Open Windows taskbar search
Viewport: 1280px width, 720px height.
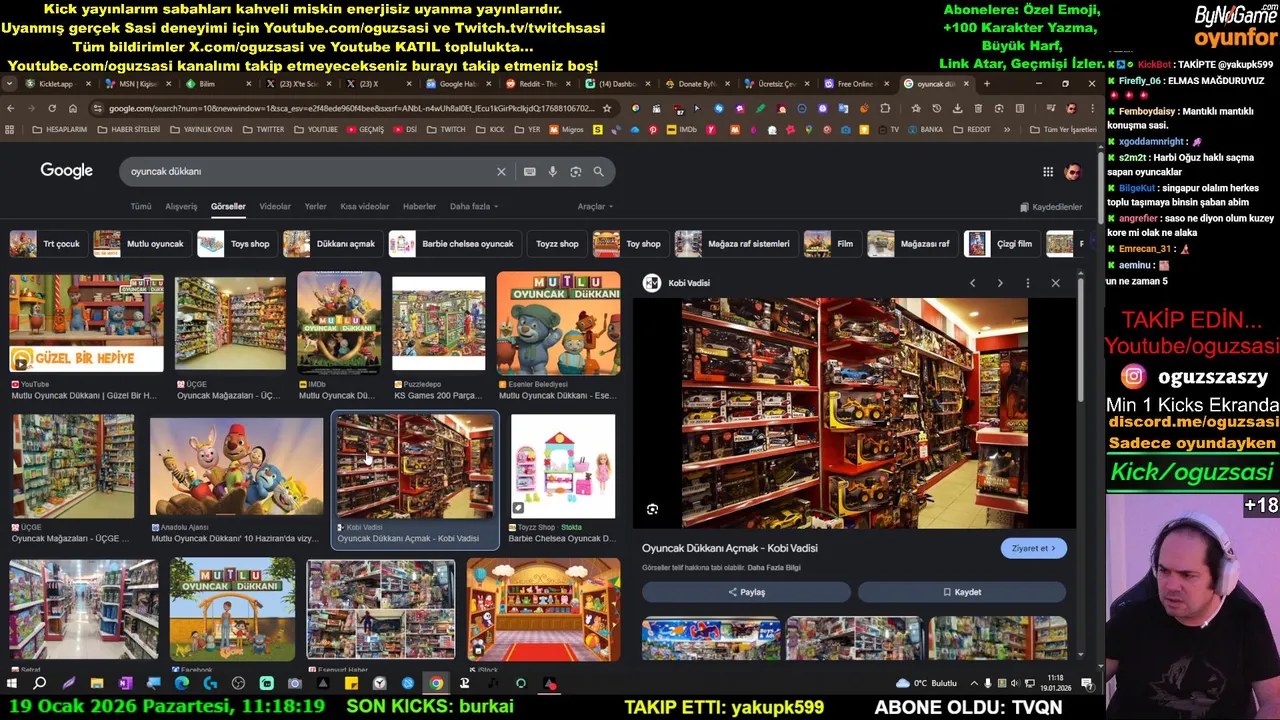39,684
